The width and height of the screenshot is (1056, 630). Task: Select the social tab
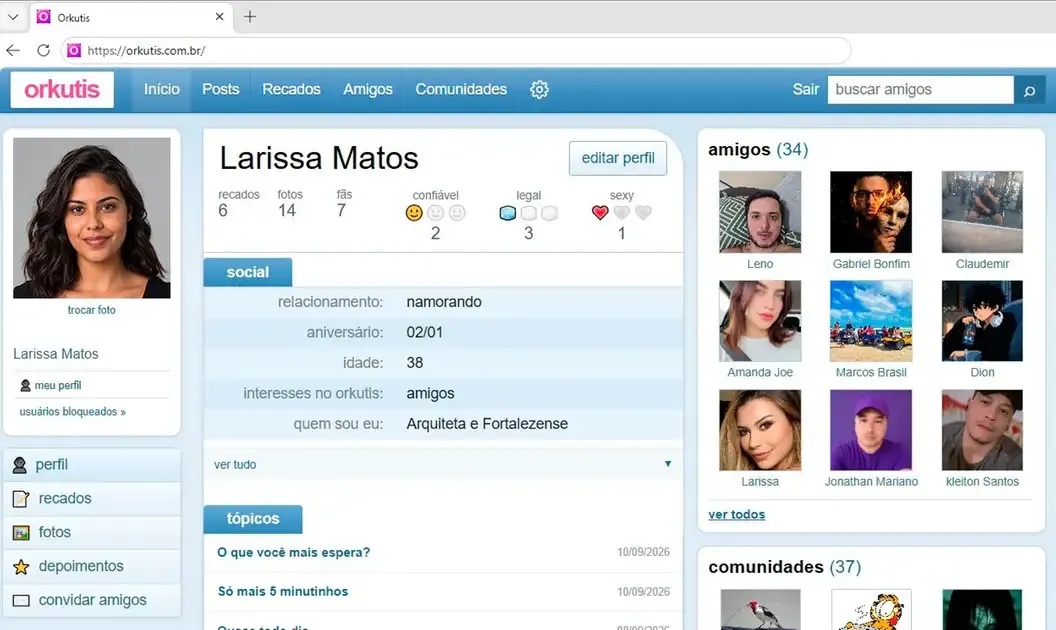248,272
